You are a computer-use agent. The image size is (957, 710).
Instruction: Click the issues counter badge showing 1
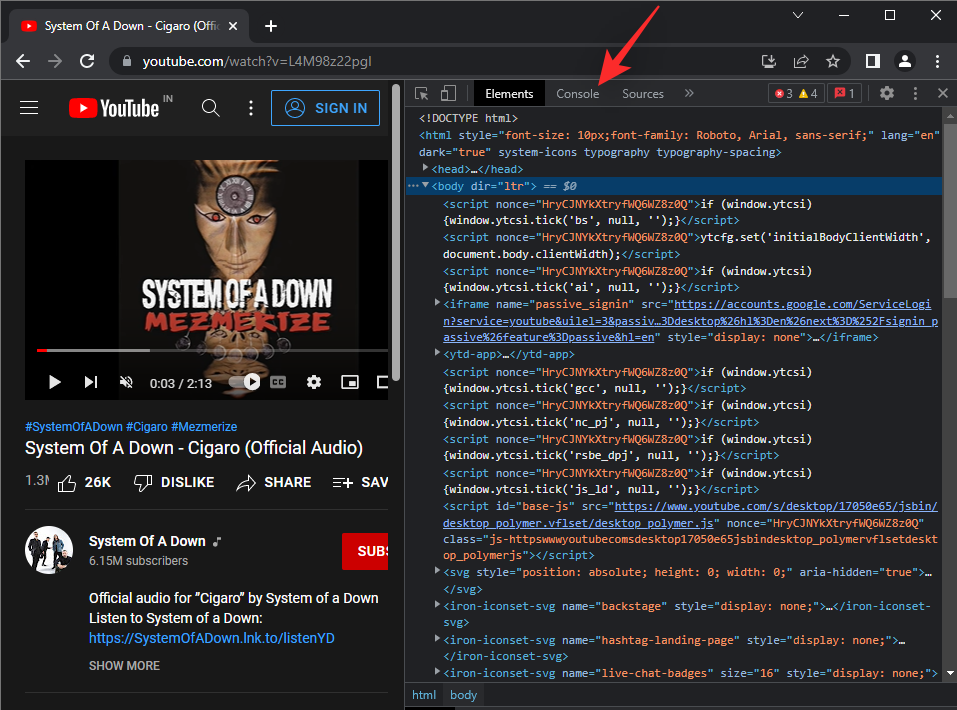(845, 93)
